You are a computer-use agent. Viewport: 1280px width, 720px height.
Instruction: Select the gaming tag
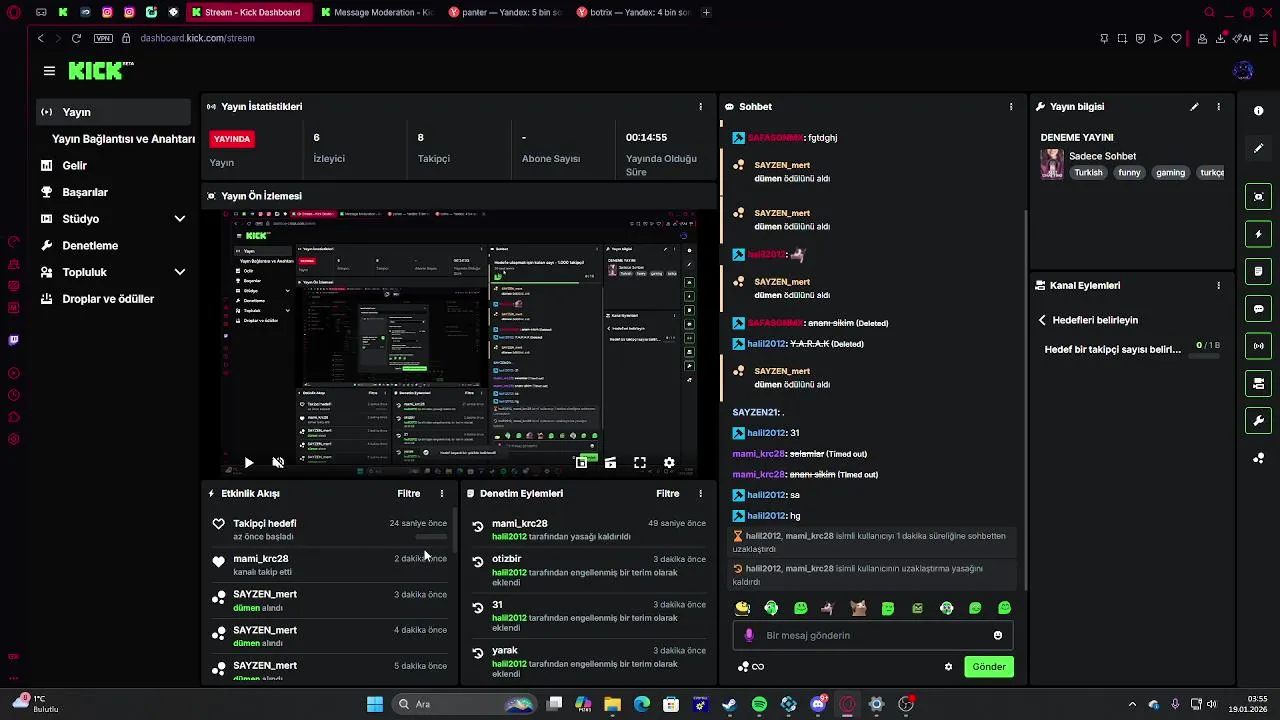pos(1170,173)
